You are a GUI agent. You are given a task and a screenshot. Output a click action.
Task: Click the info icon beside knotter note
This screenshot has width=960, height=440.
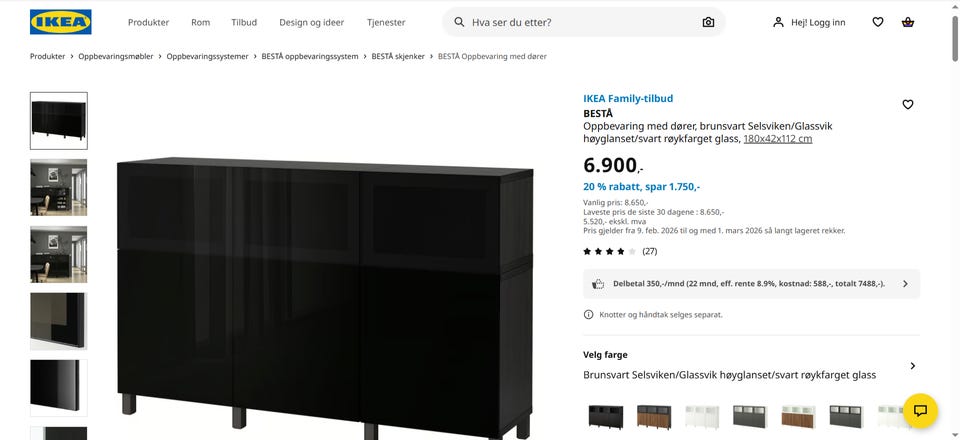[x=588, y=315]
